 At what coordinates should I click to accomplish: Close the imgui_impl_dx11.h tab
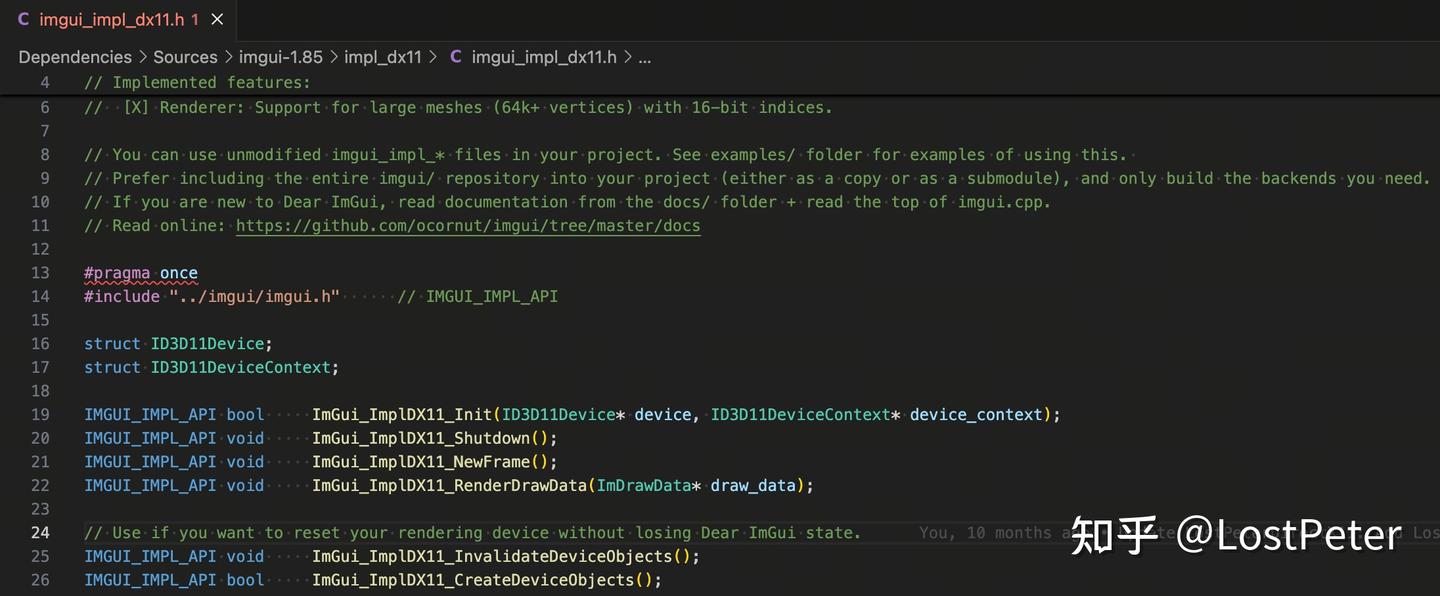point(216,18)
